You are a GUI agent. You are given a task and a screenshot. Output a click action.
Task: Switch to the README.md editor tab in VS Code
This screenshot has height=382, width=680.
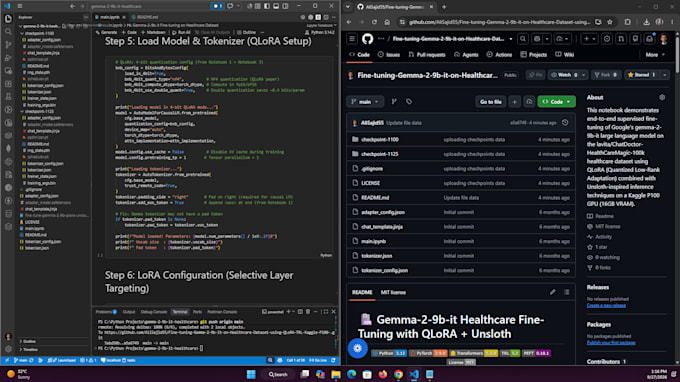pos(147,17)
